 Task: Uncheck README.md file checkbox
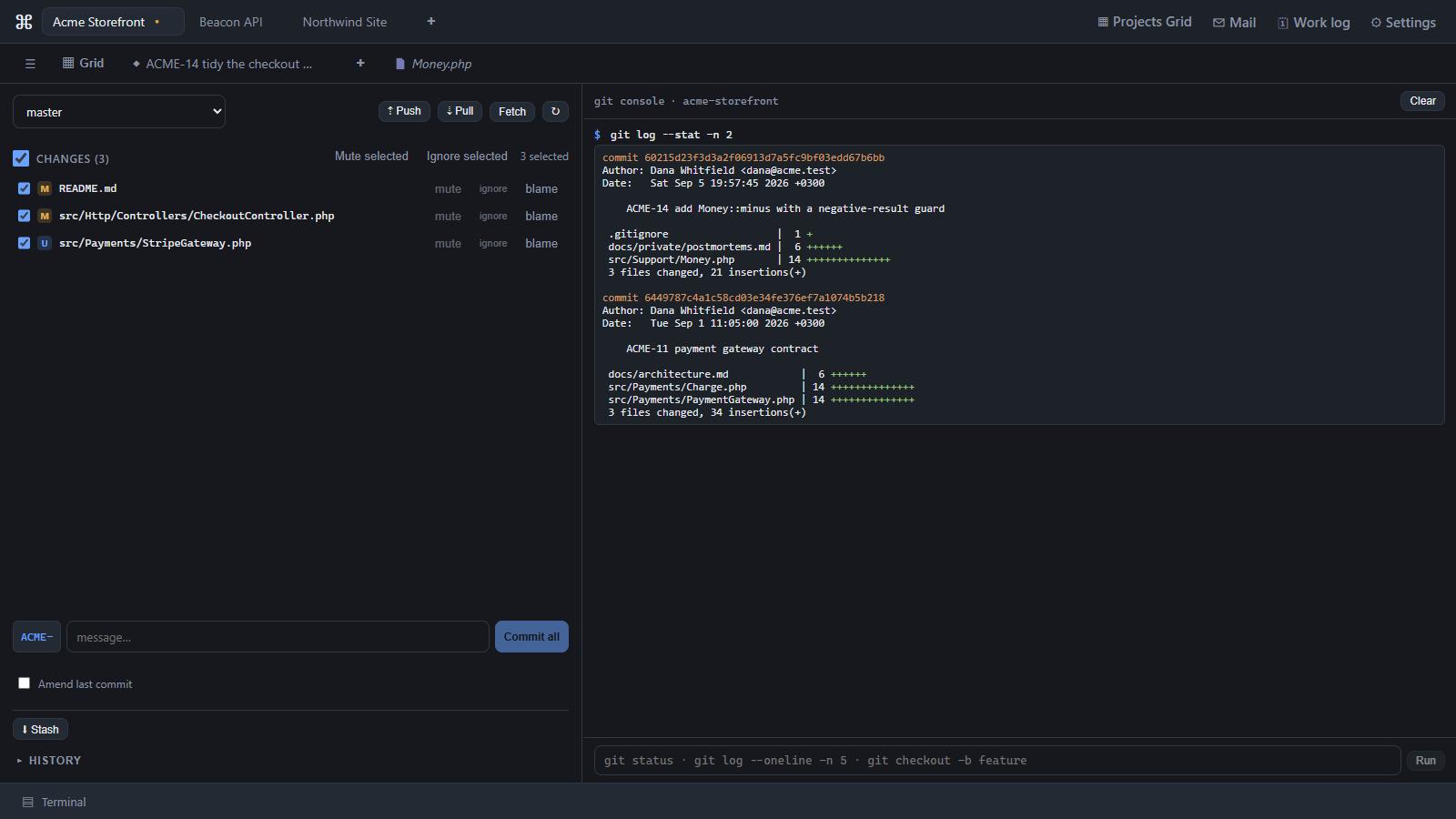tap(24, 188)
